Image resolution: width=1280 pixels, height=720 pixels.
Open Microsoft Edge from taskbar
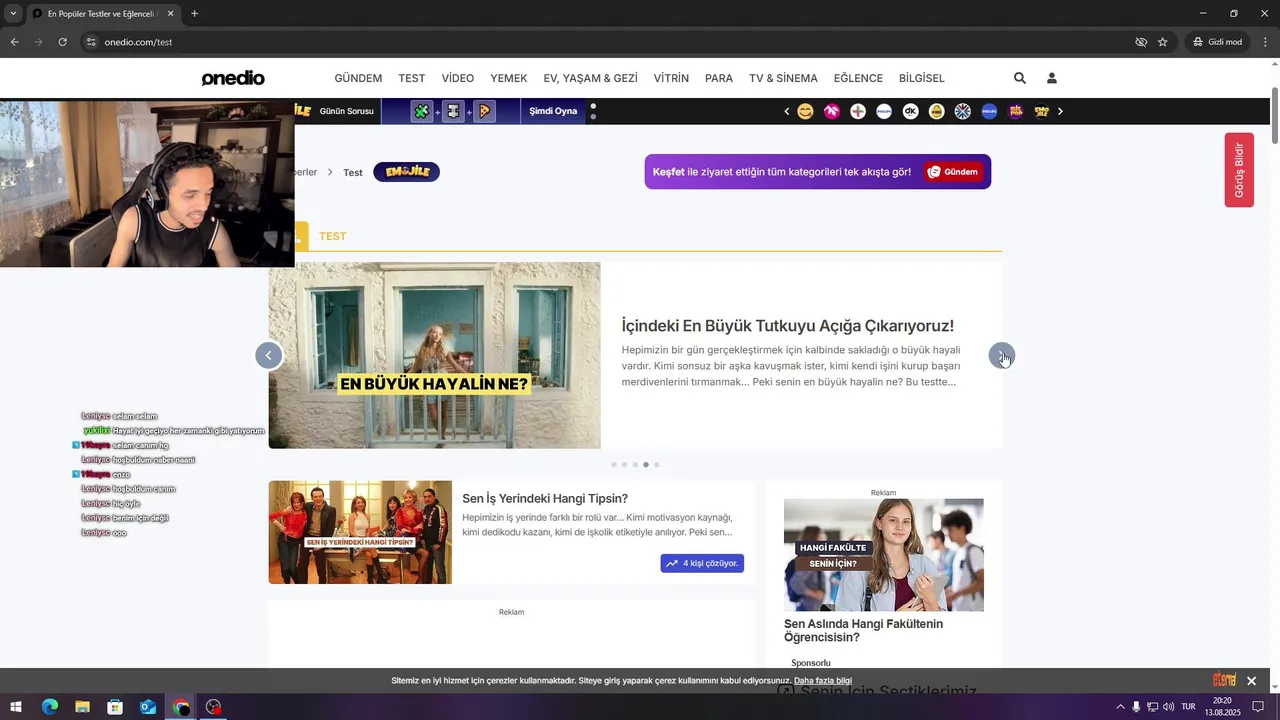click(49, 707)
